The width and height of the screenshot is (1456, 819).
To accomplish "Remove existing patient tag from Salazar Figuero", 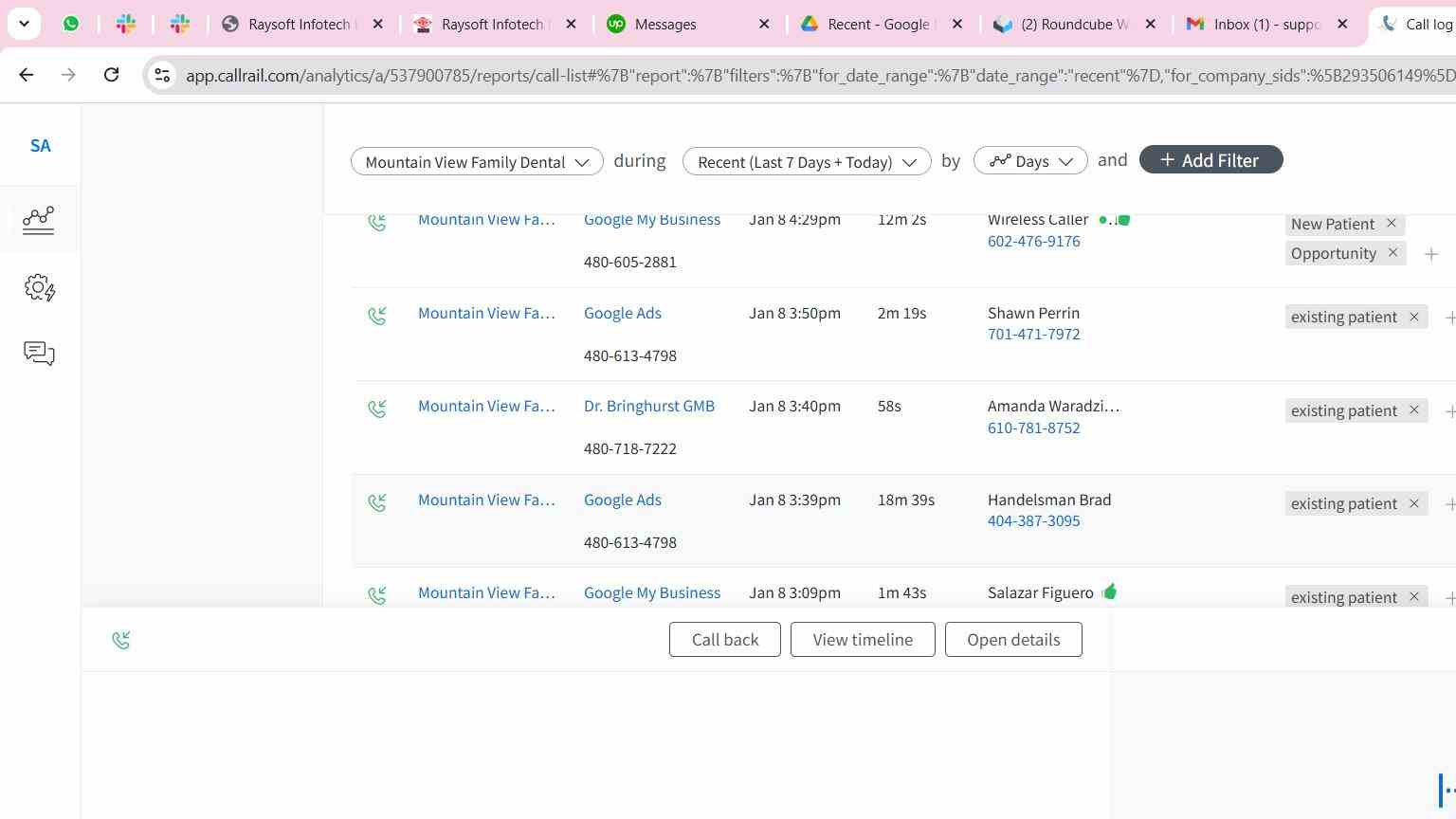I will (x=1413, y=597).
